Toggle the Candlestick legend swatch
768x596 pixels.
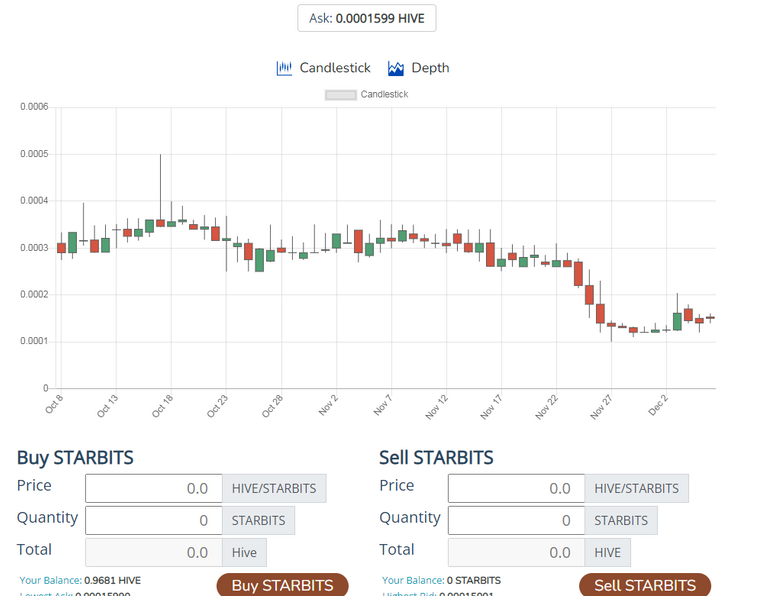[340, 95]
